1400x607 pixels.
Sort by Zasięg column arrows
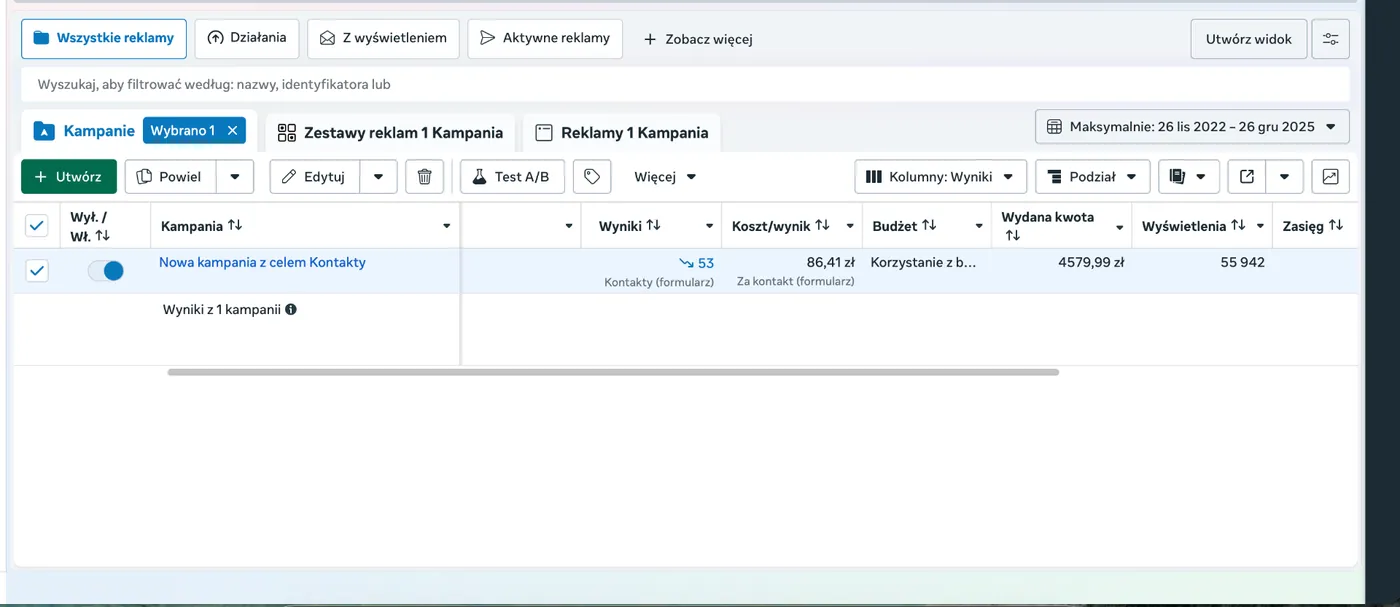pos(1336,225)
